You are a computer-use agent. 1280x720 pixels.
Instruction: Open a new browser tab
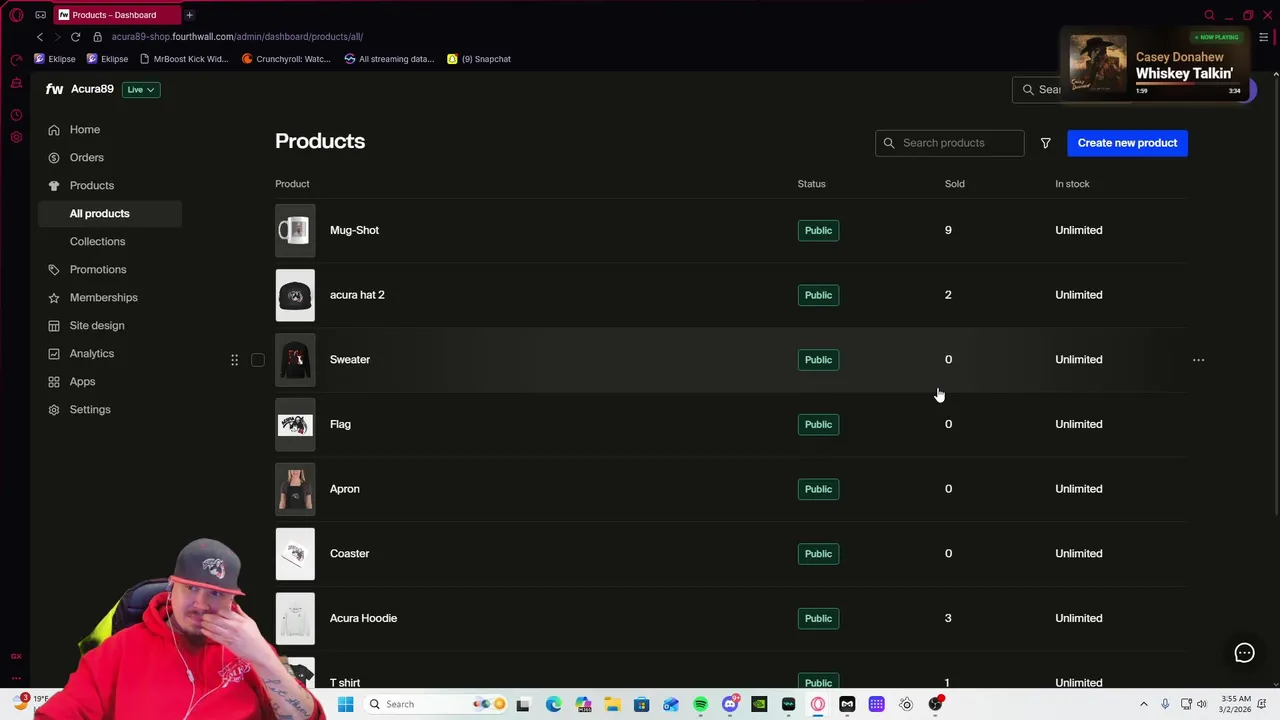189,15
